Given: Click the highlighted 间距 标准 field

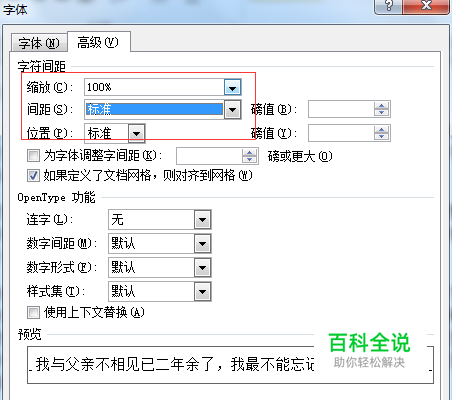Looking at the screenshot, I should pyautogui.click(x=154, y=109).
